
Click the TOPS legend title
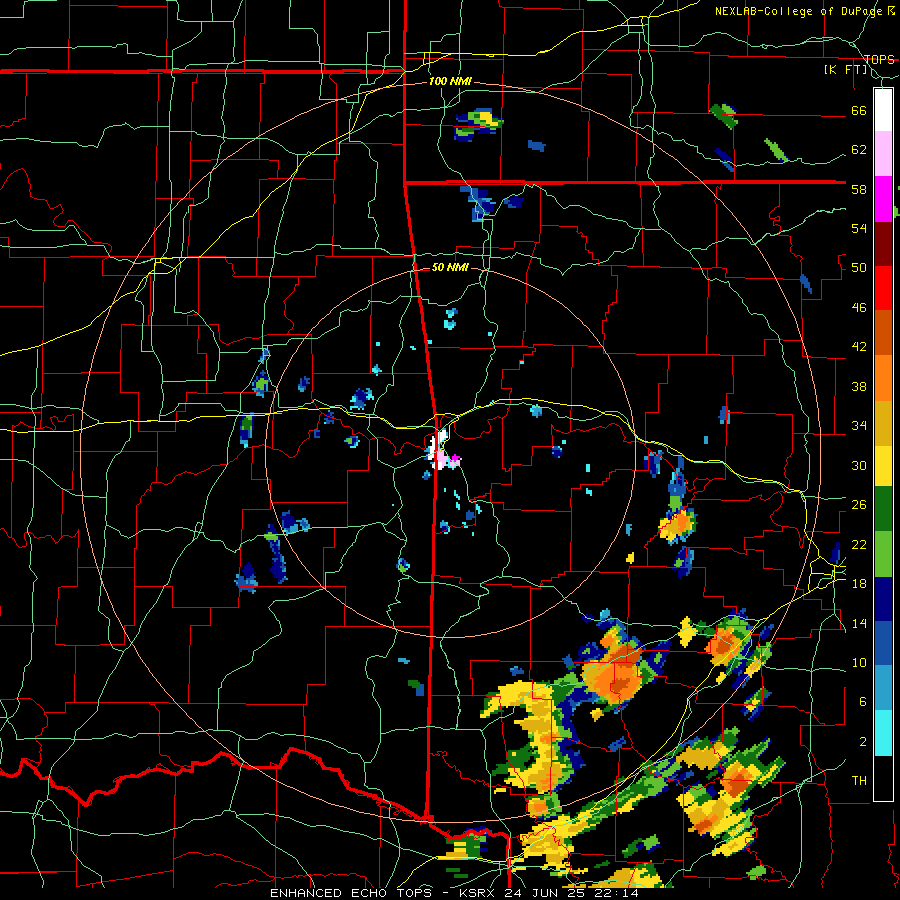click(x=879, y=59)
